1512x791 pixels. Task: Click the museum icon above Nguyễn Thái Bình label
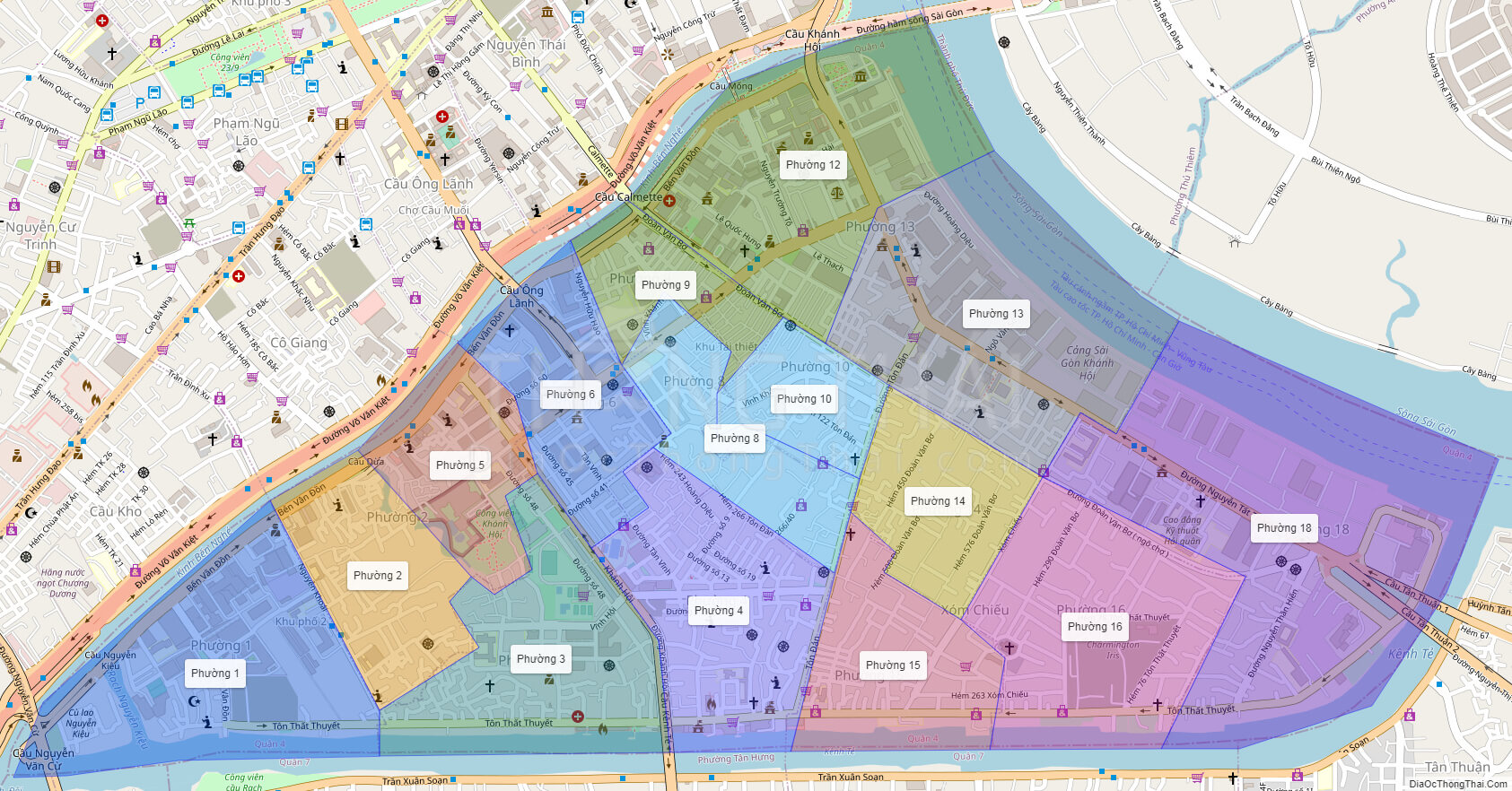click(547, 12)
